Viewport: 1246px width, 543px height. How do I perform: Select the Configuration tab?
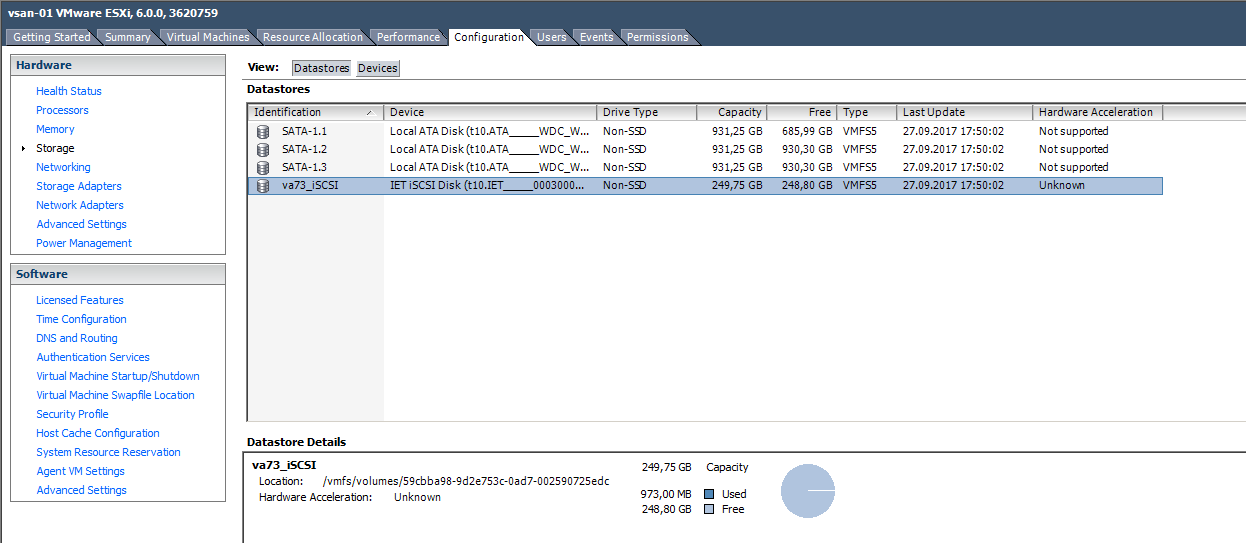coord(488,37)
